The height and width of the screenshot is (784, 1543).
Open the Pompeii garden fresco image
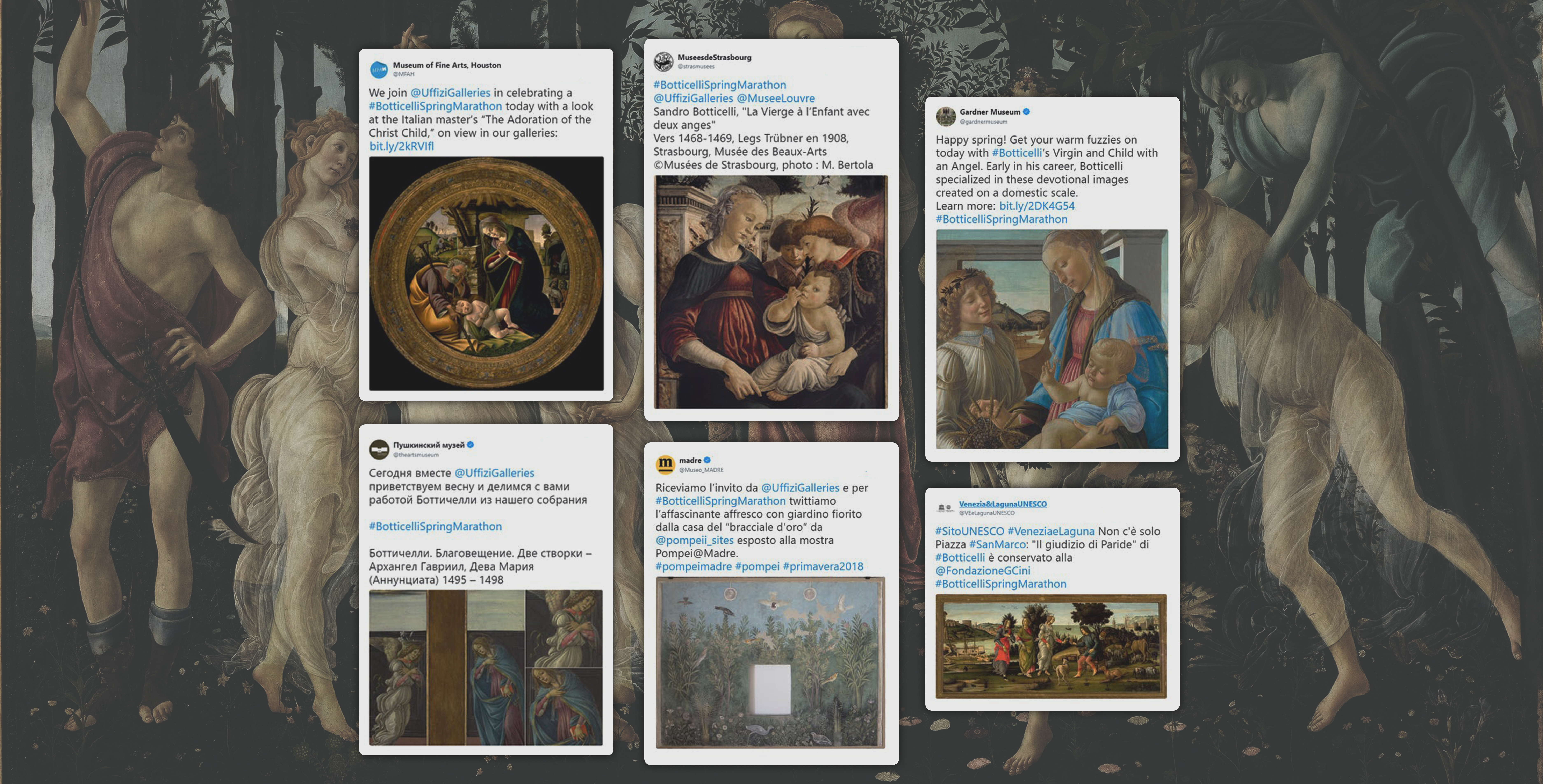coord(770,662)
